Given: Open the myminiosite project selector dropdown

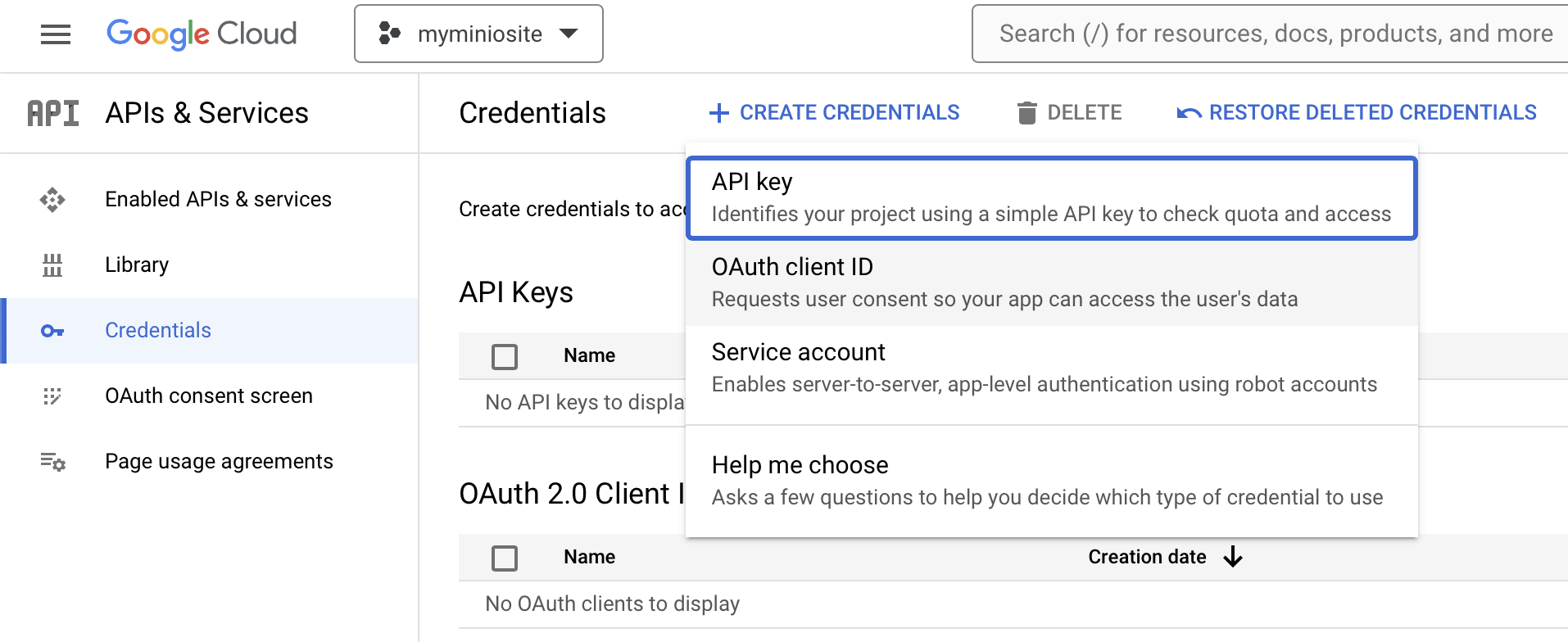Looking at the screenshot, I should (x=478, y=34).
